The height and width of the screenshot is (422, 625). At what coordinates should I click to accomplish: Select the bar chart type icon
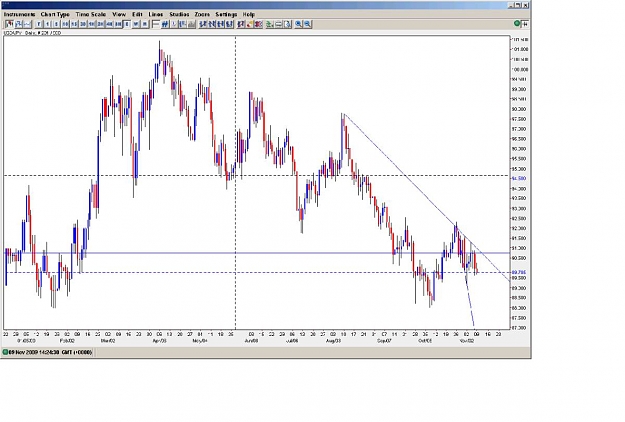[18, 24]
